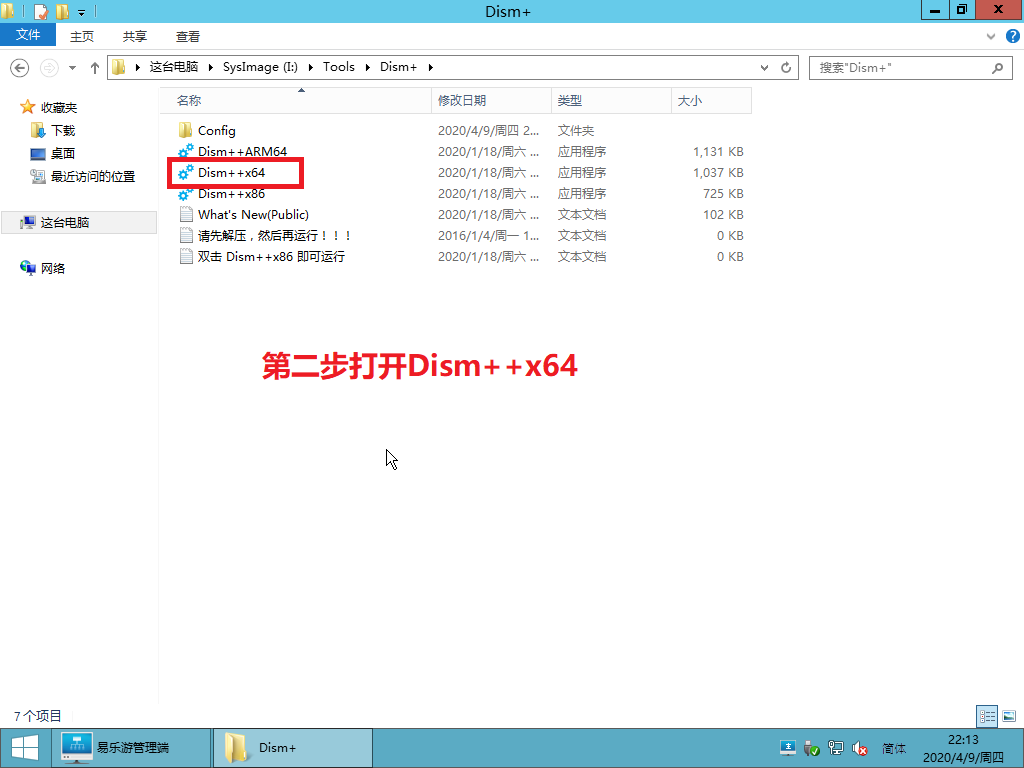Click the Dism+ taskbar folder button
Image resolution: width=1024 pixels, height=768 pixels.
pos(293,748)
